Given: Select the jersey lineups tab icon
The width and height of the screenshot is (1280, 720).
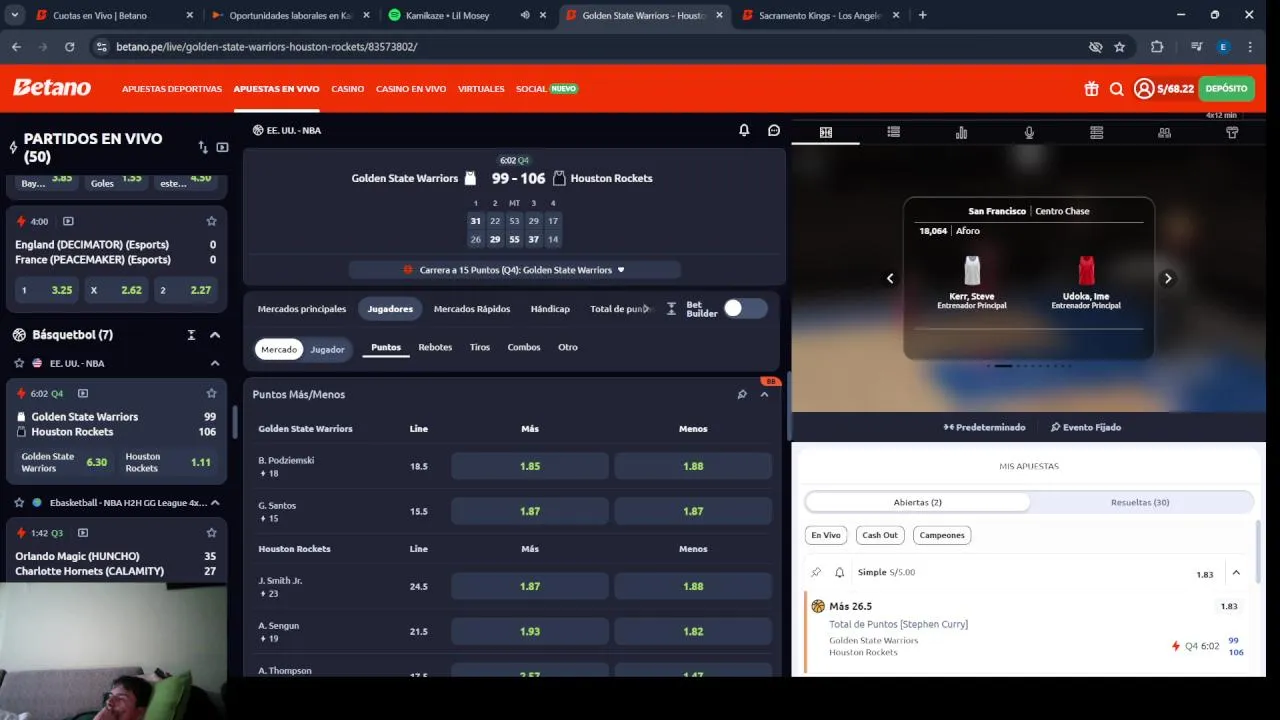Looking at the screenshot, I should click(x=1232, y=132).
